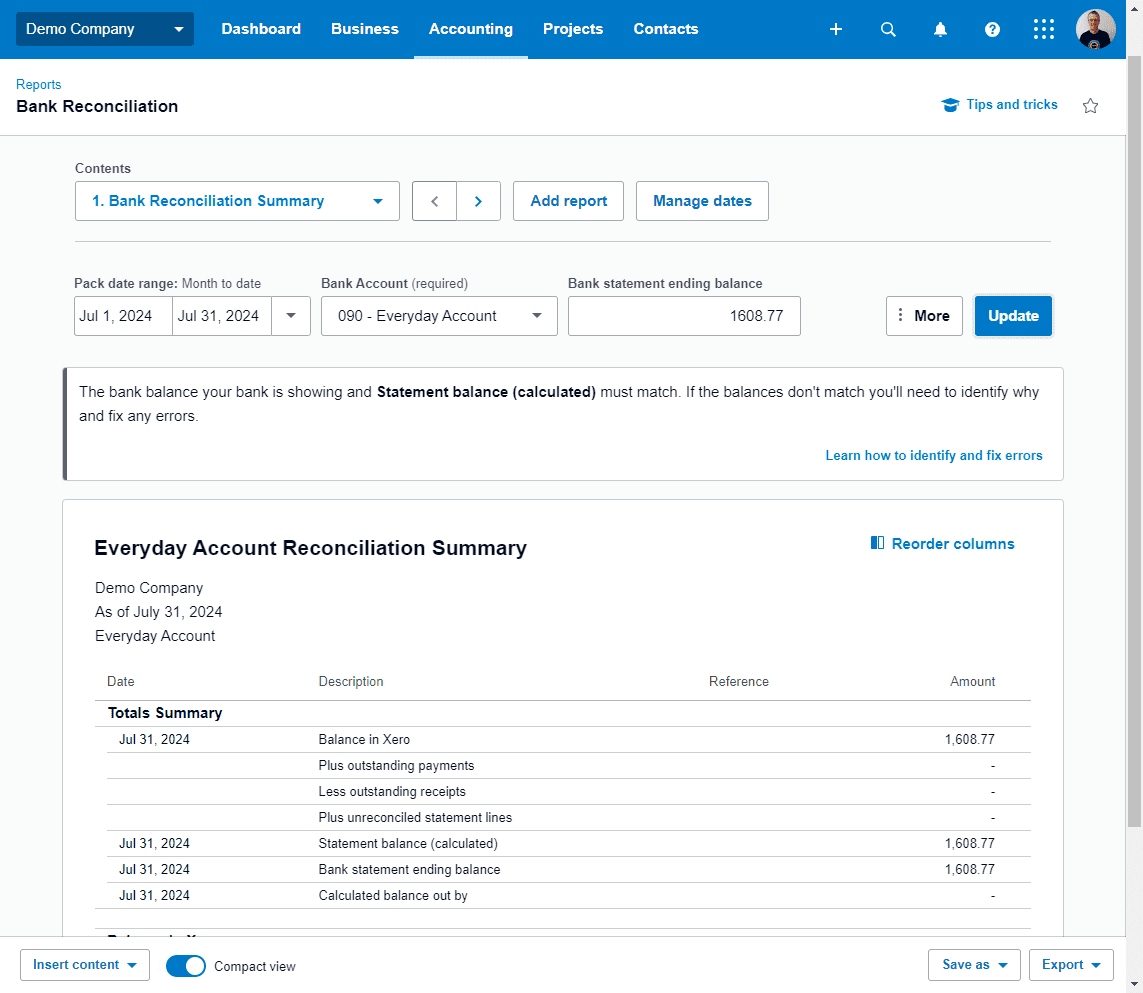Open the app launcher grid icon
This screenshot has width=1143, height=993.
1044,29
